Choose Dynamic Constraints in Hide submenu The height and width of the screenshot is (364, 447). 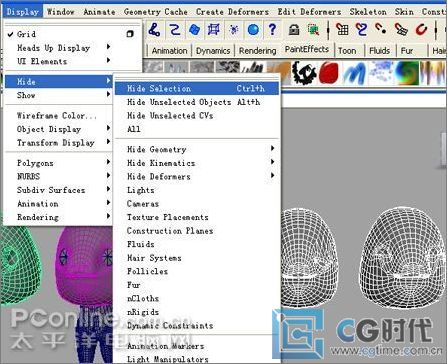coord(197,326)
